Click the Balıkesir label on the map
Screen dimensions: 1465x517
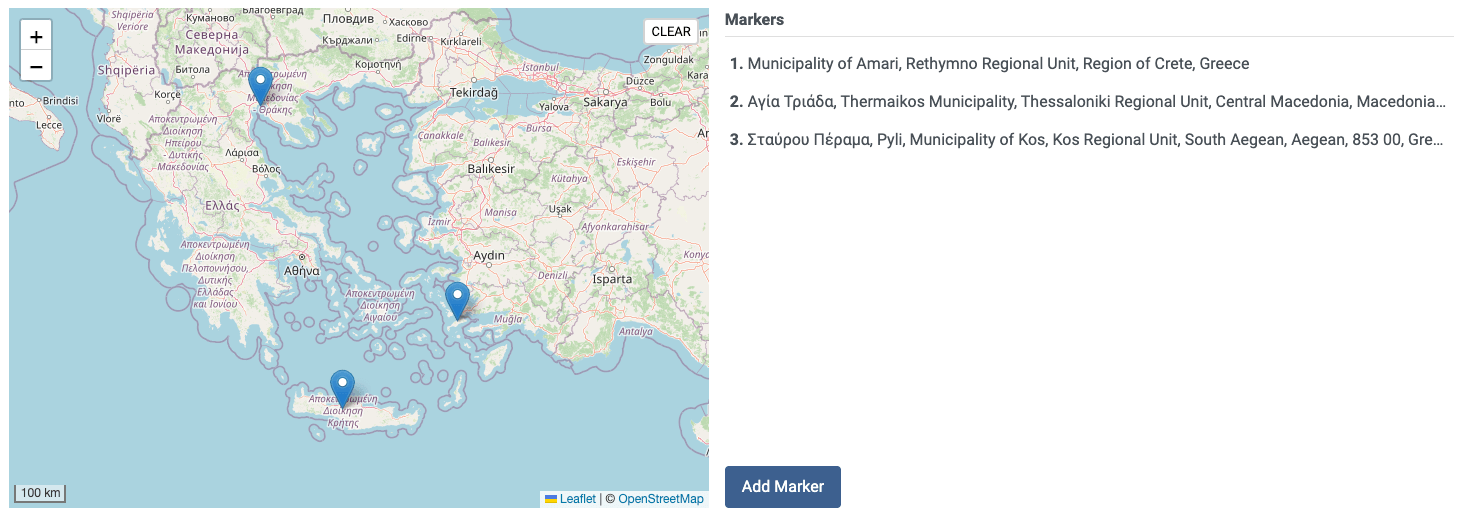490,169
